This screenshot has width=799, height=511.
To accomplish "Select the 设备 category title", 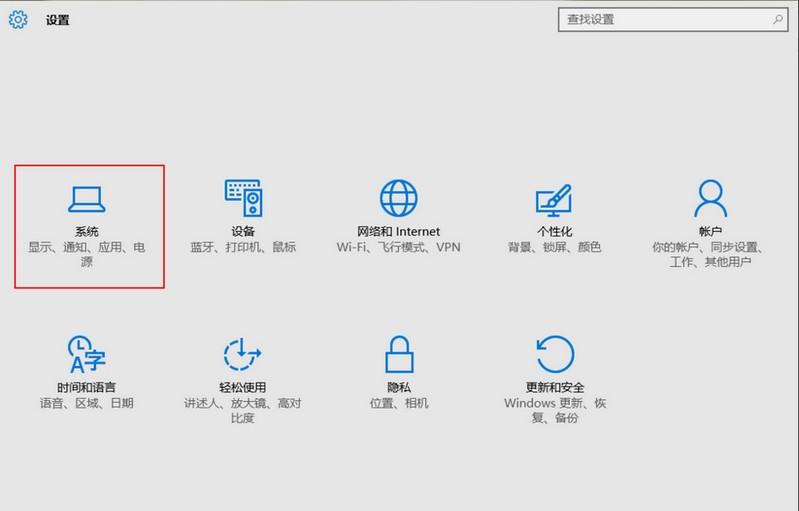I will point(243,231).
